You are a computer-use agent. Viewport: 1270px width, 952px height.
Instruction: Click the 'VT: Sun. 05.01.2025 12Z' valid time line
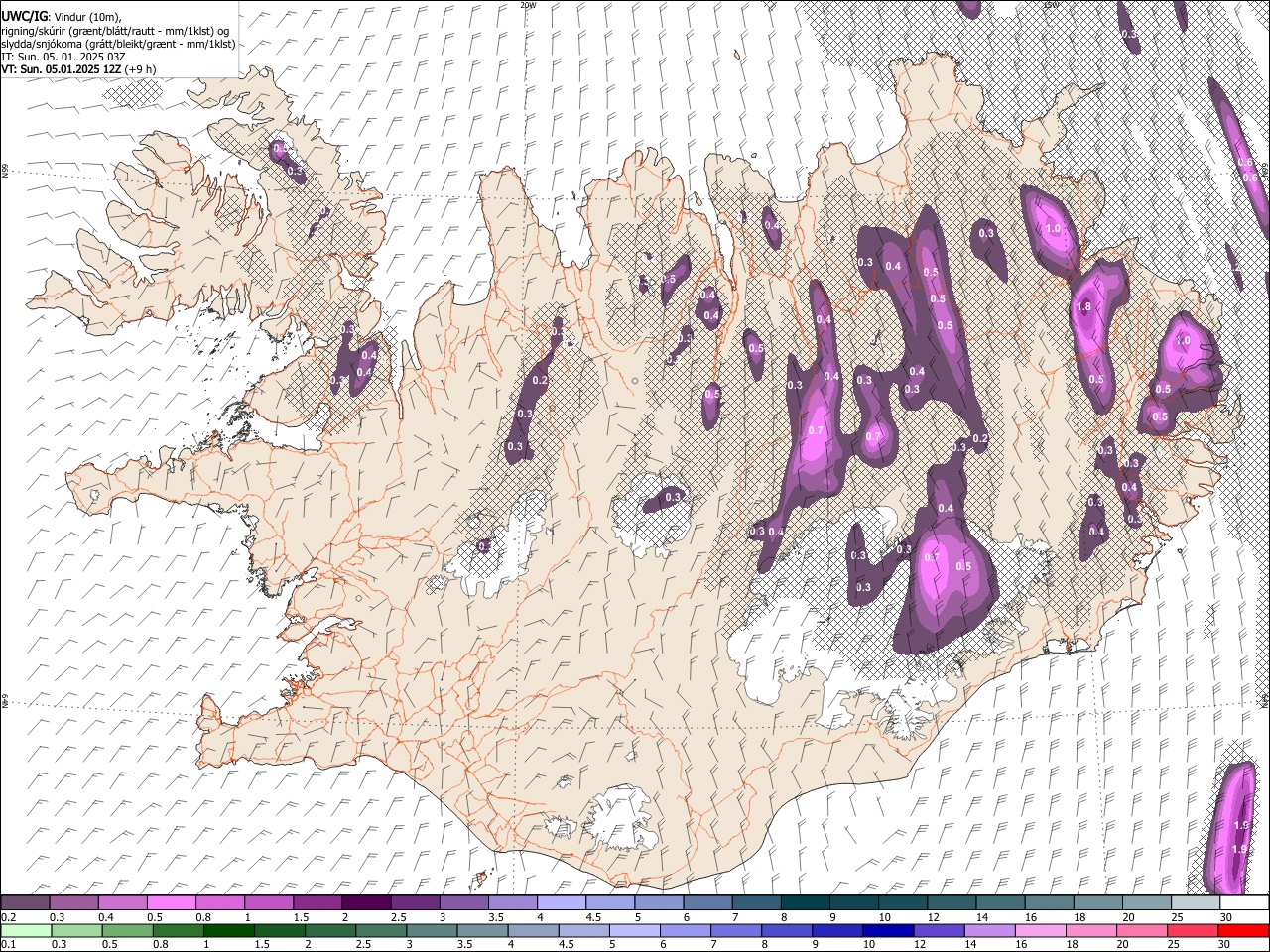pyautogui.click(x=60, y=69)
